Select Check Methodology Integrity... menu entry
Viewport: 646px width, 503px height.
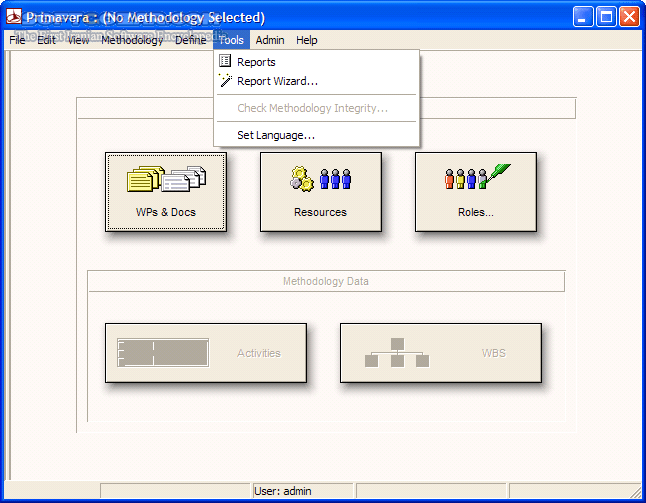[x=312, y=108]
